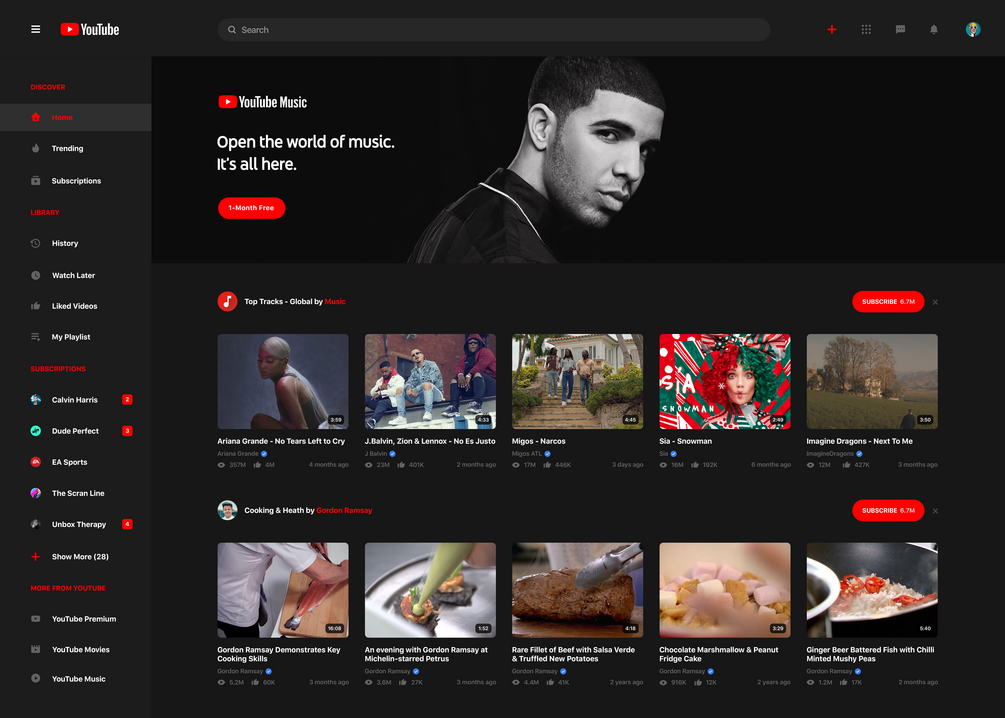The width and height of the screenshot is (1005, 718).
Task: Play Ginger Beer Battered Fish thumbnail
Action: click(872, 590)
